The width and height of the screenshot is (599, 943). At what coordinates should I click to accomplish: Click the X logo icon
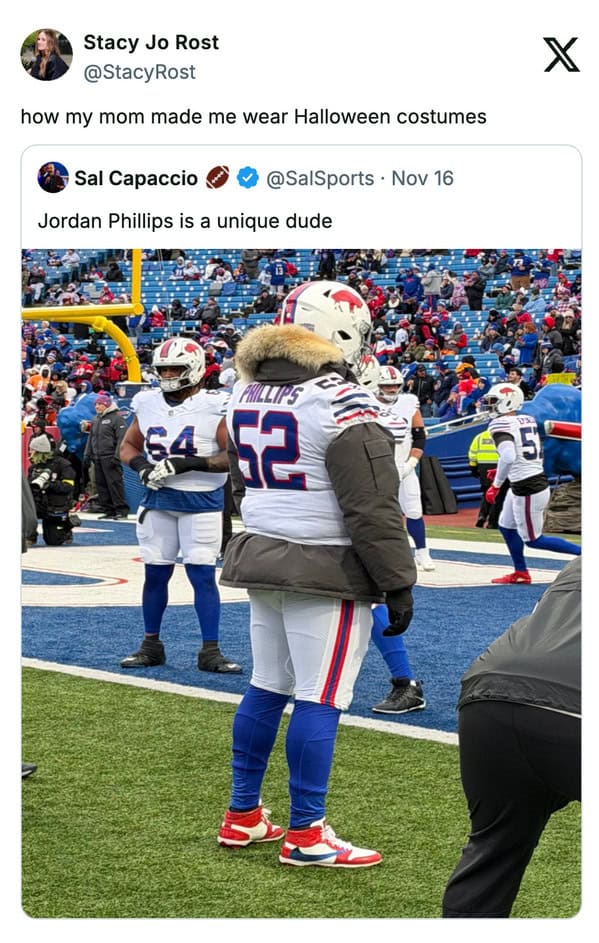pos(561,54)
